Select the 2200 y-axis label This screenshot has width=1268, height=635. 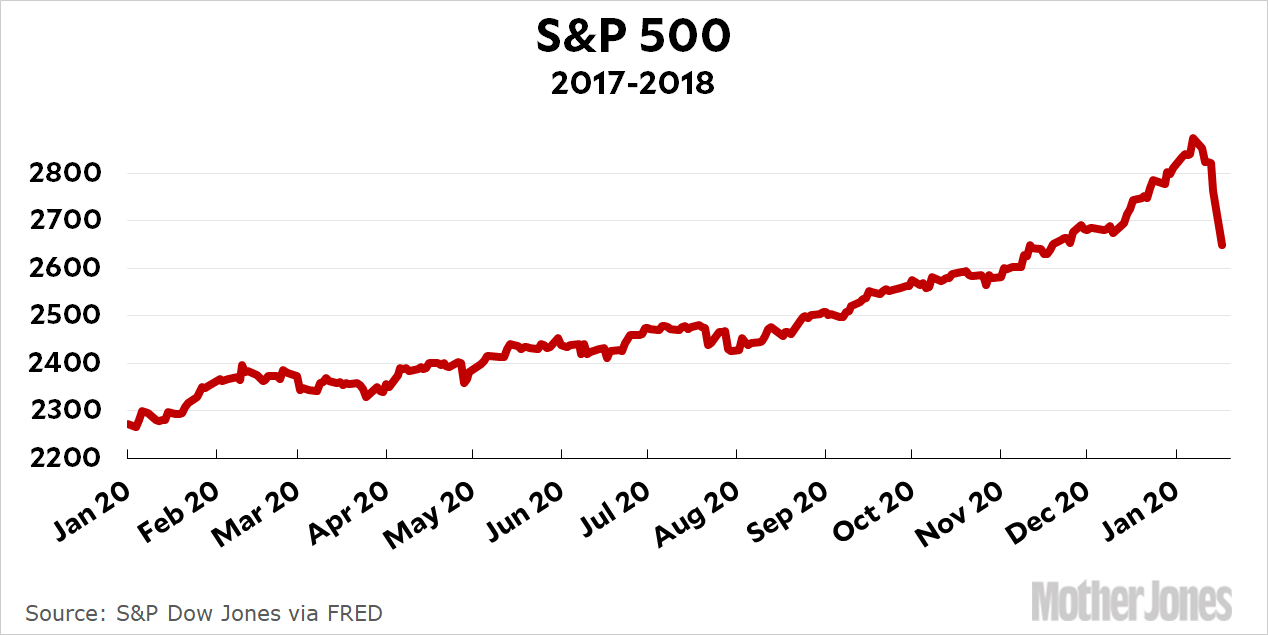coord(66,457)
